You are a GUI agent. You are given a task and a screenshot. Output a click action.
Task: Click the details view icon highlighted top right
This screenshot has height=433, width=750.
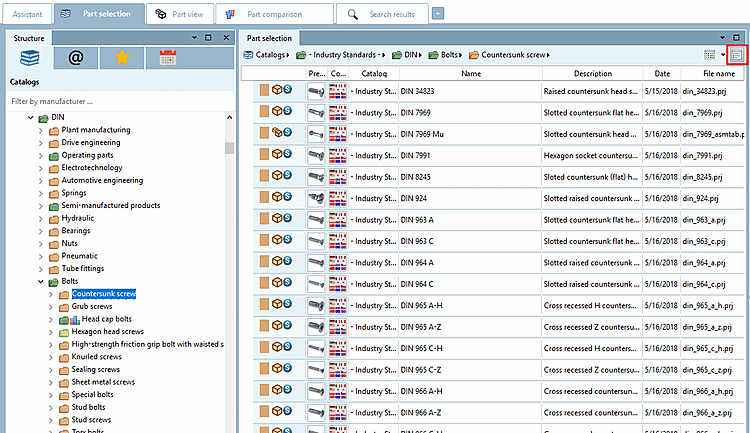point(736,55)
